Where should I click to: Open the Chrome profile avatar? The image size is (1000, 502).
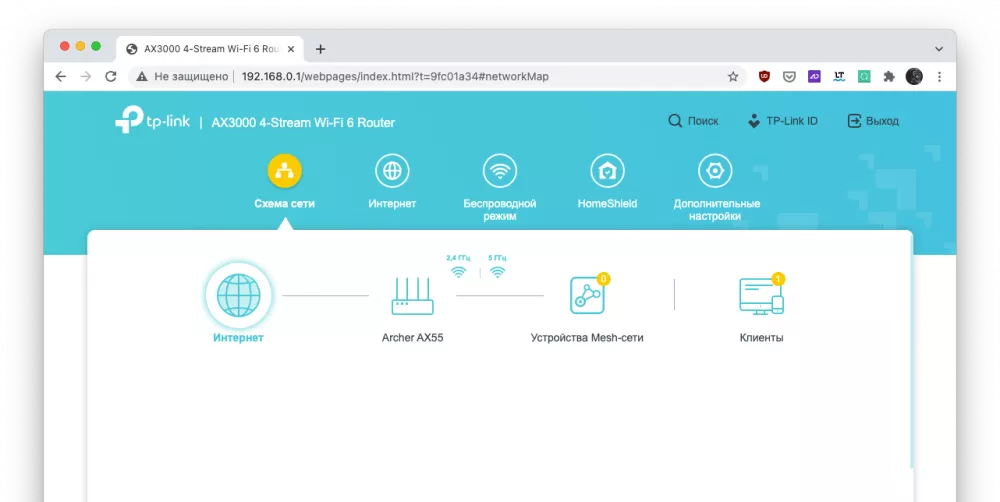[914, 77]
